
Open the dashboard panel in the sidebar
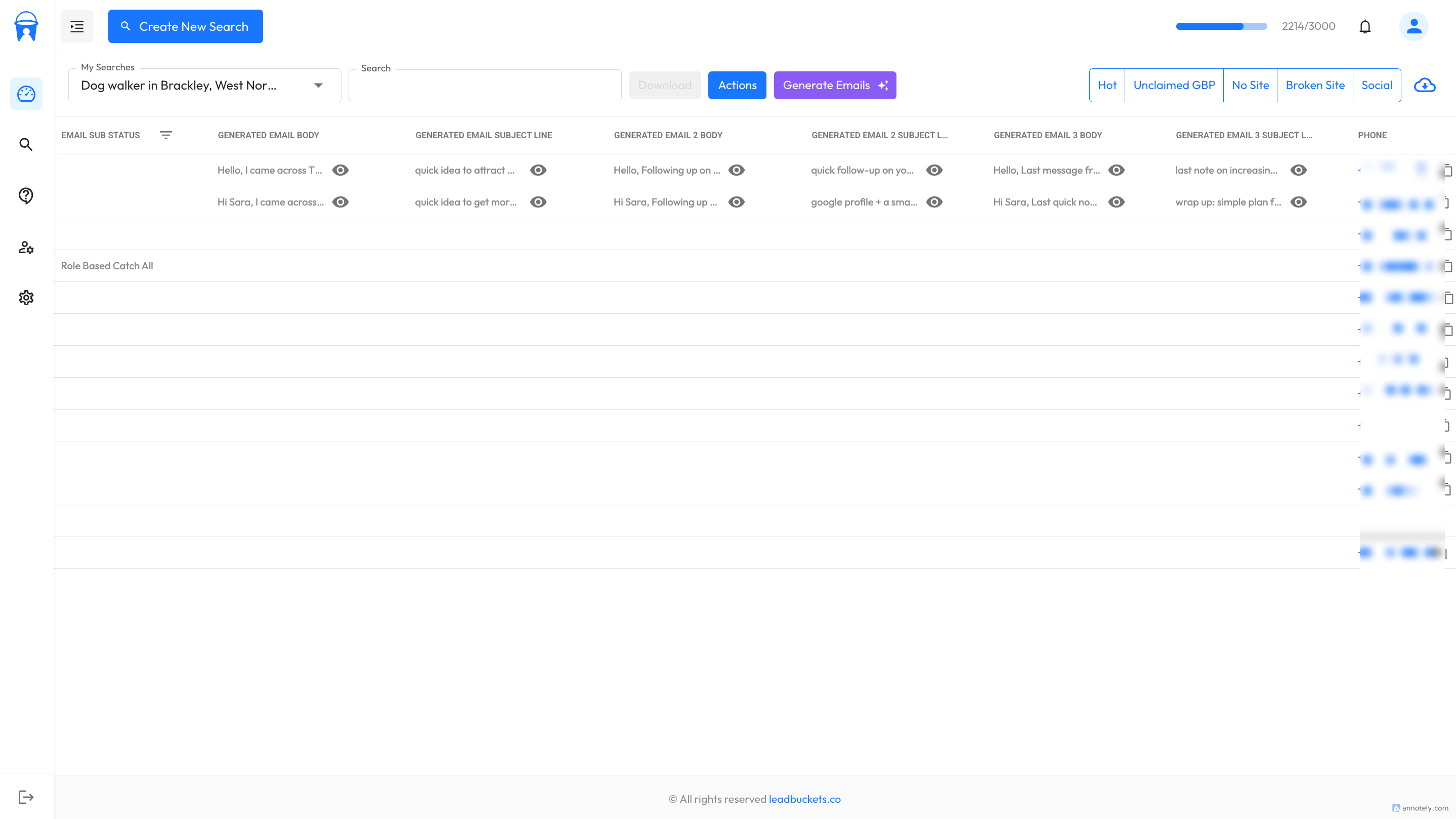pyautogui.click(x=26, y=94)
